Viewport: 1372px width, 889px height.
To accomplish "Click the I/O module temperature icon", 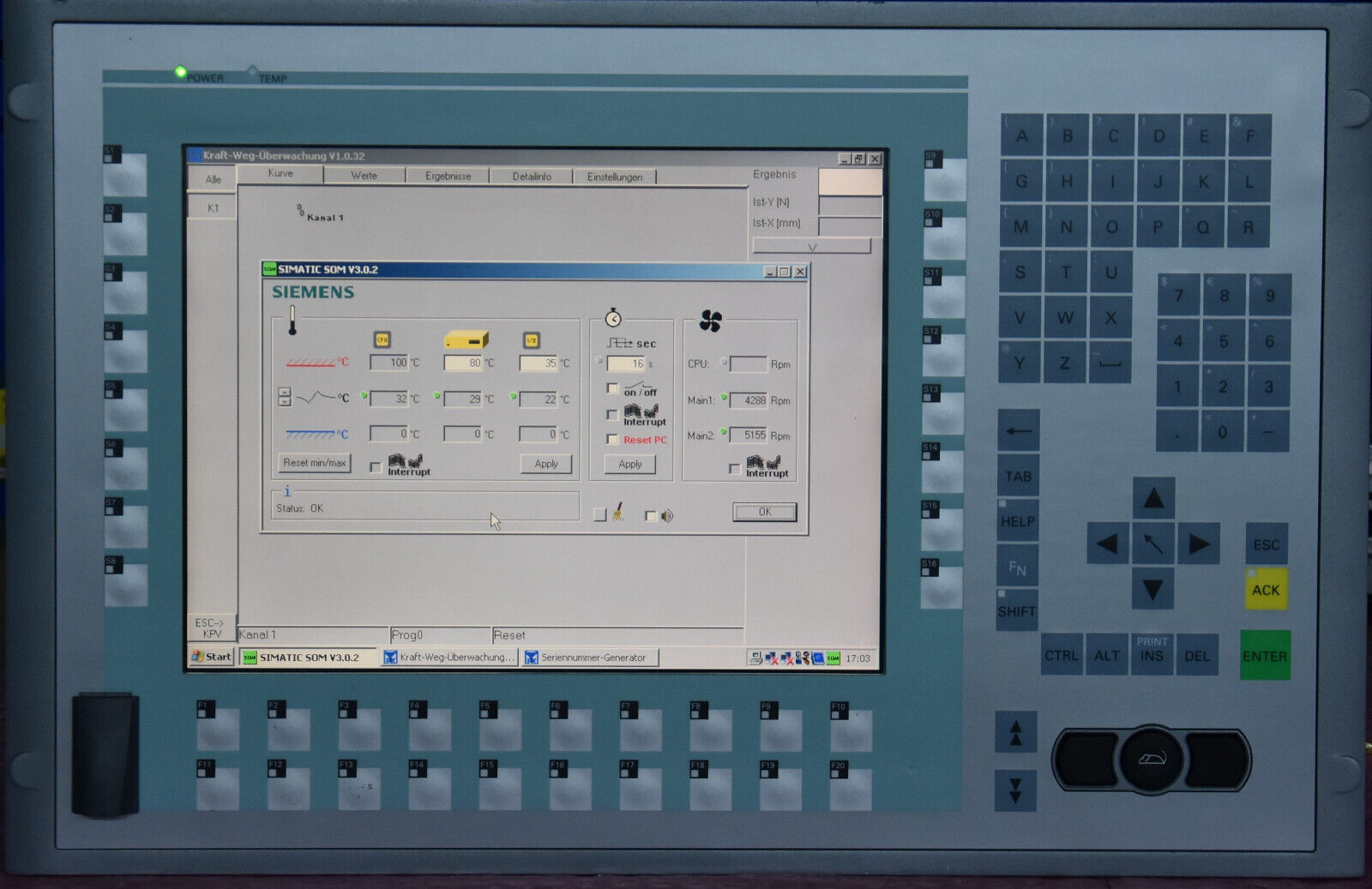I will tap(532, 340).
